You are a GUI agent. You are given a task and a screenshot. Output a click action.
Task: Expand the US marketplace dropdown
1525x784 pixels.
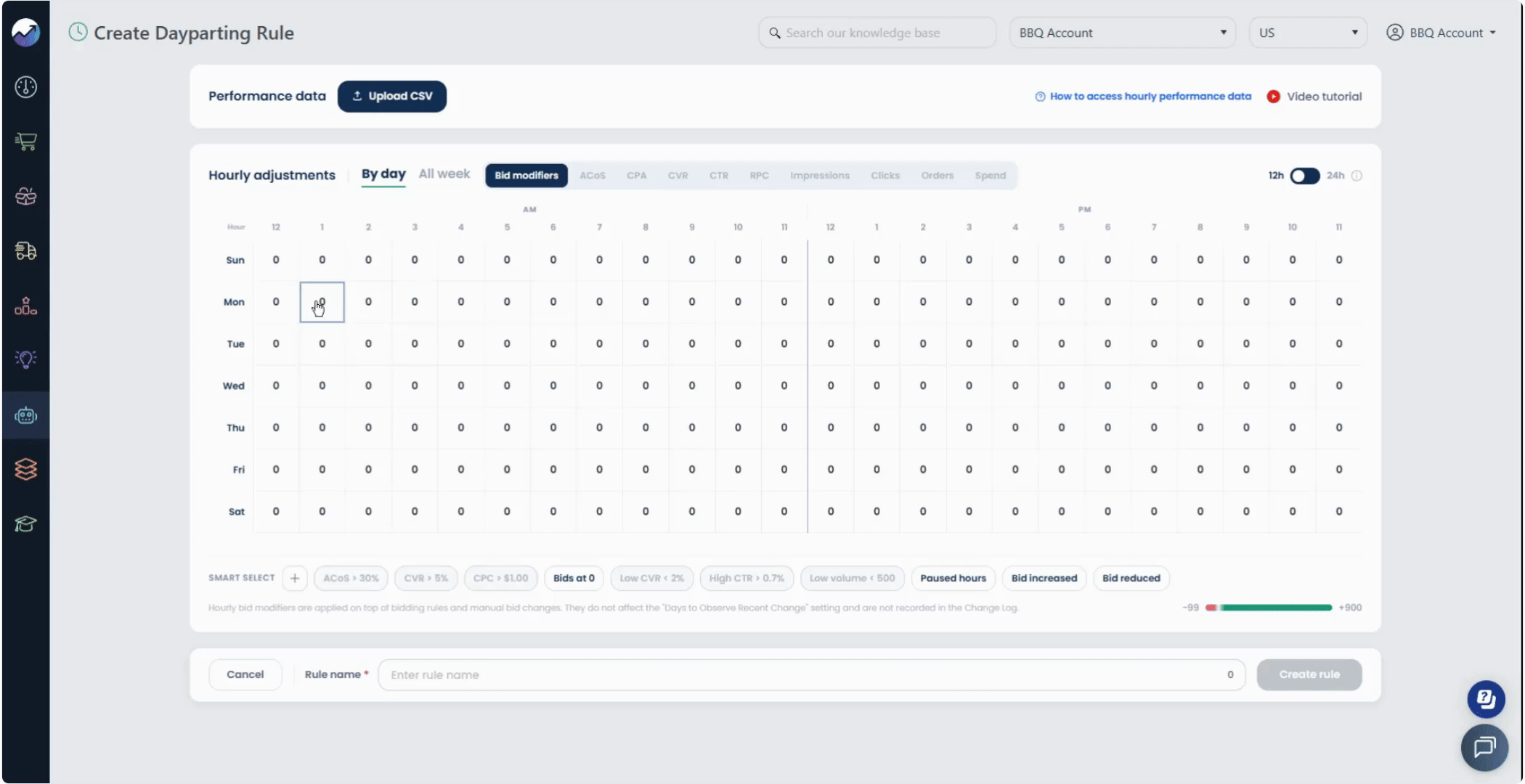(x=1308, y=33)
